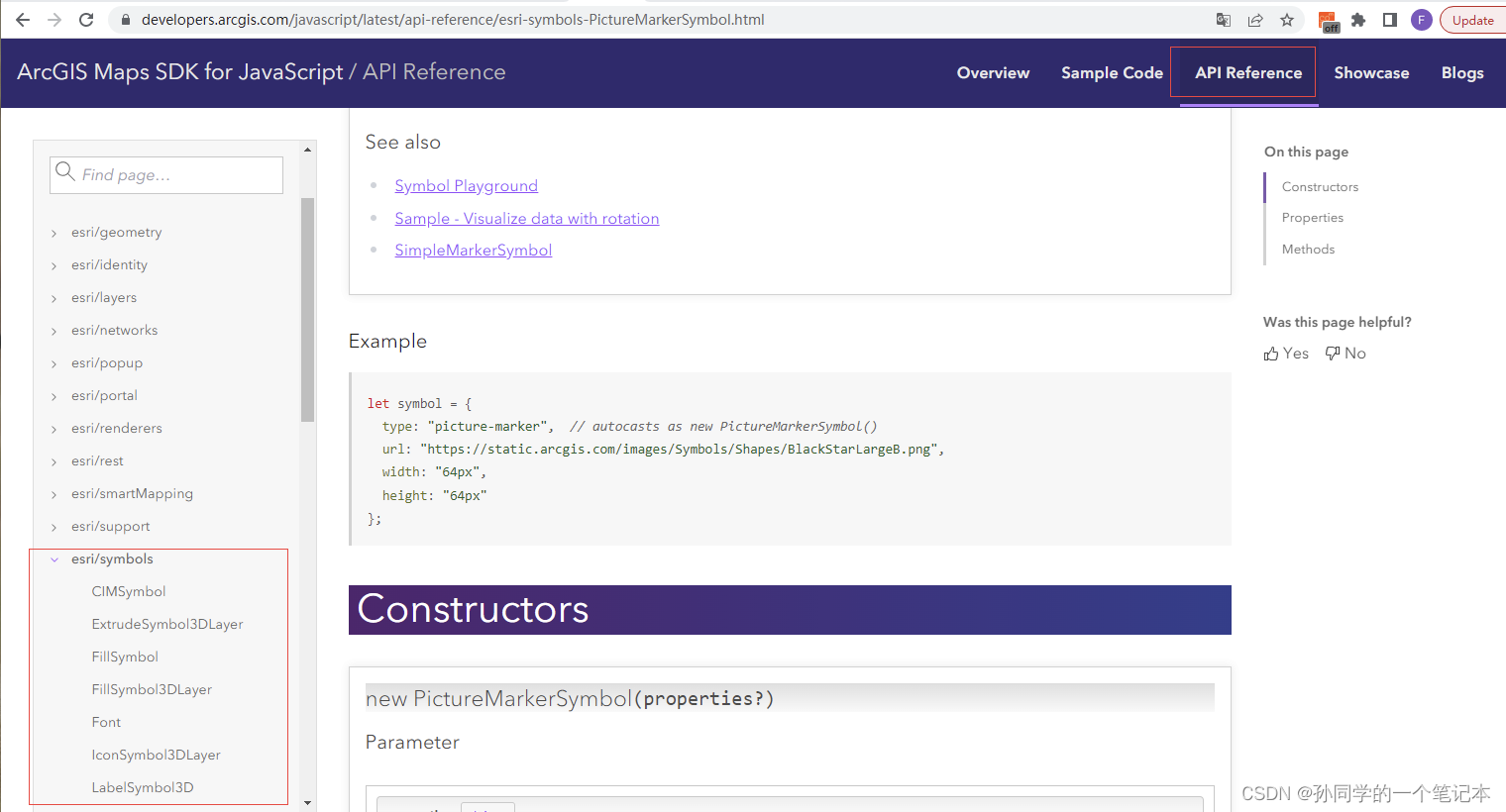Click the See also heading
This screenshot has height=812, width=1506.
click(x=402, y=143)
